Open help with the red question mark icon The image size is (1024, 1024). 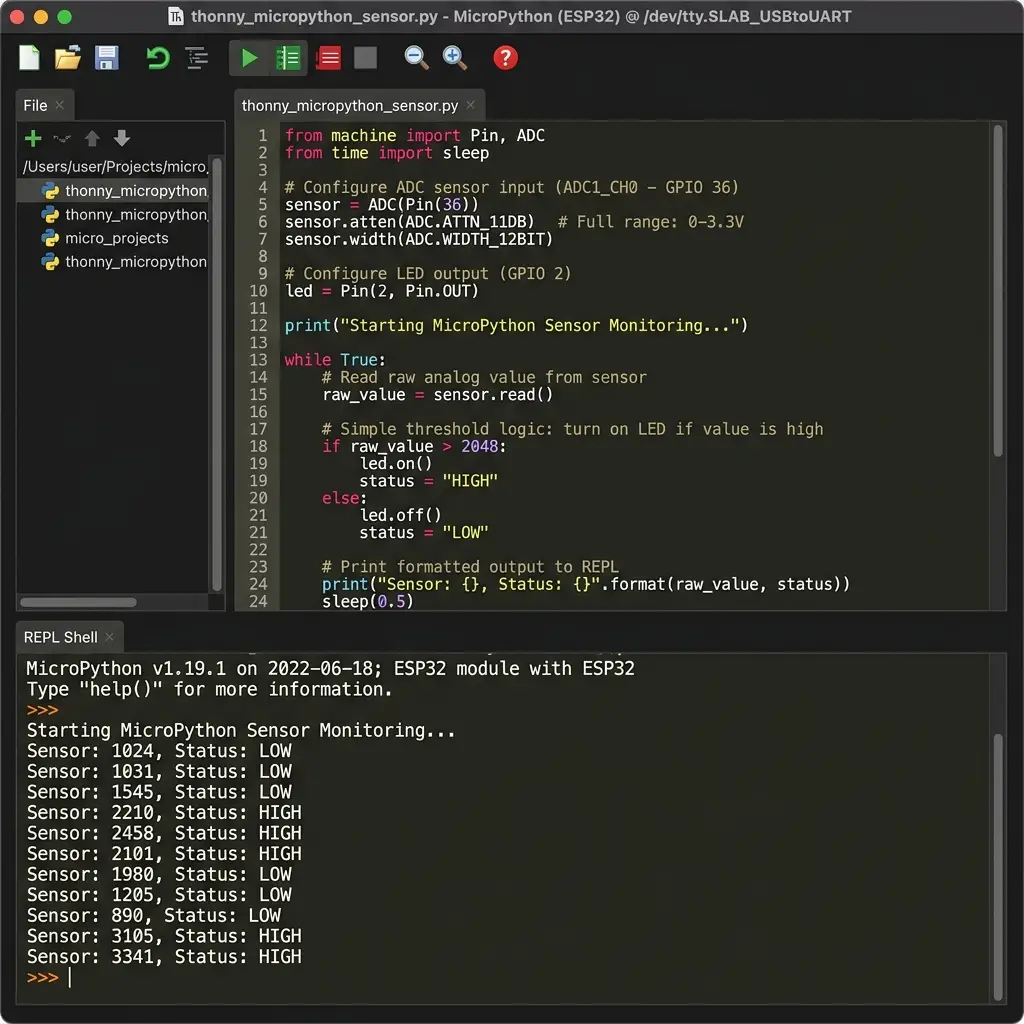tap(505, 58)
